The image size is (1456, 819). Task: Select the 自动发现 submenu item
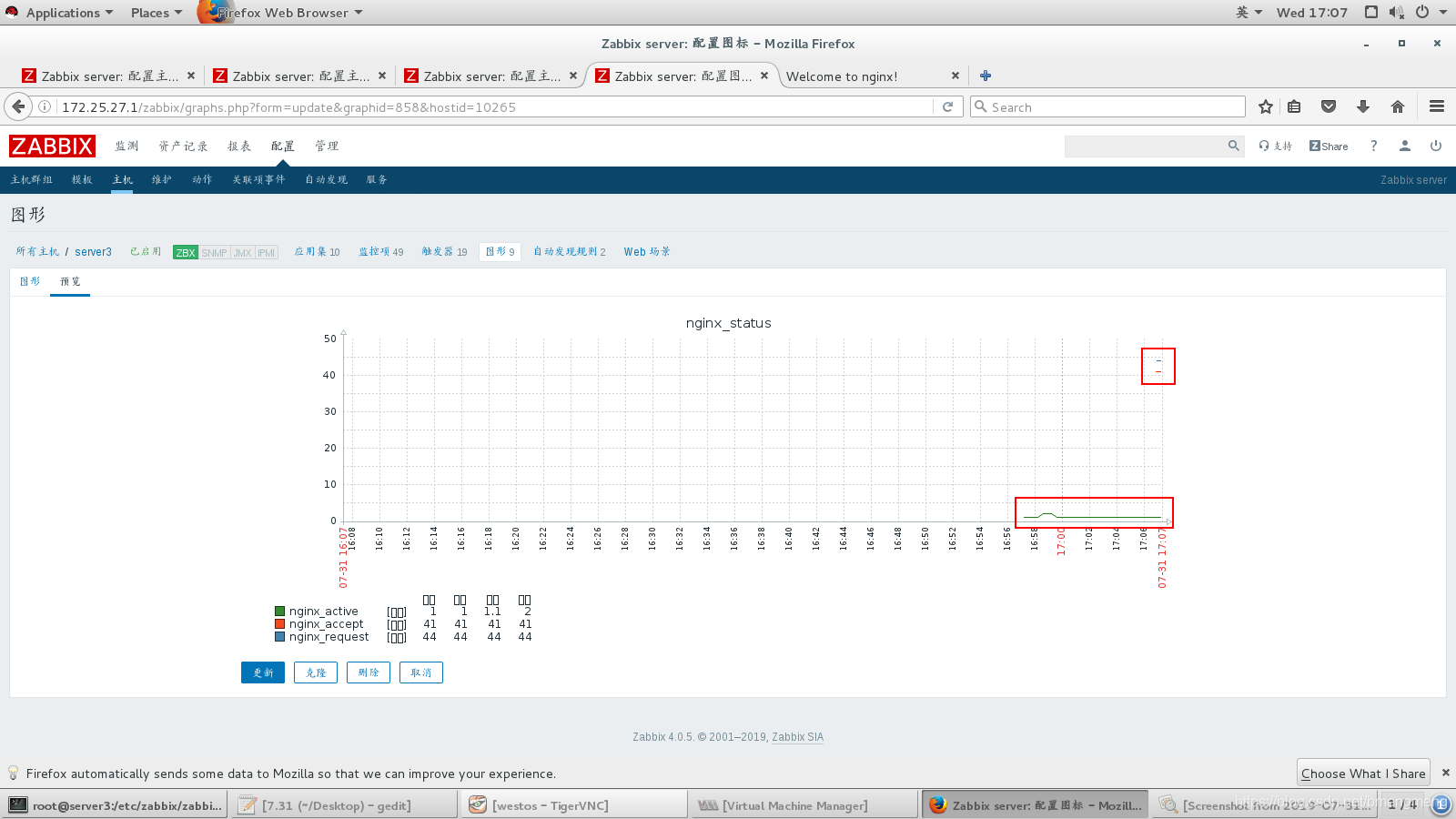pyautogui.click(x=327, y=179)
